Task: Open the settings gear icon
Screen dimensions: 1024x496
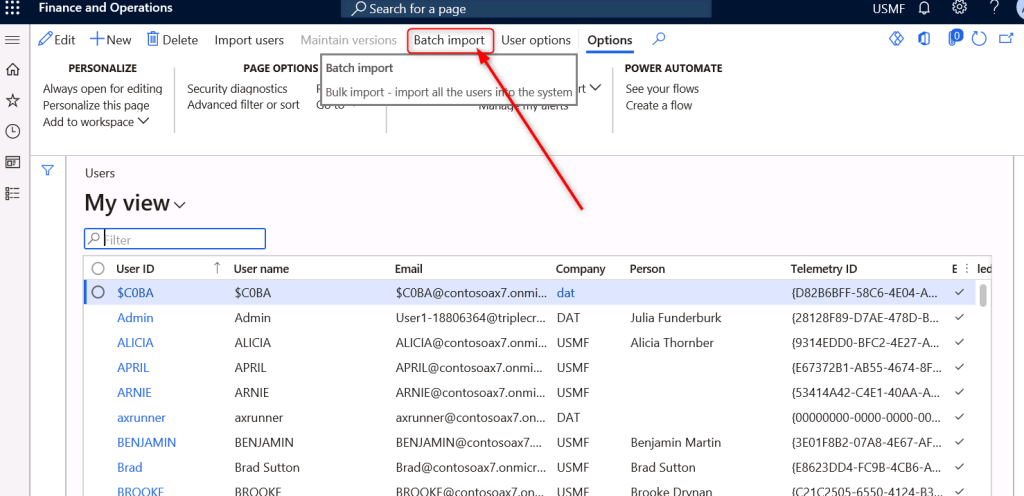Action: [x=959, y=9]
